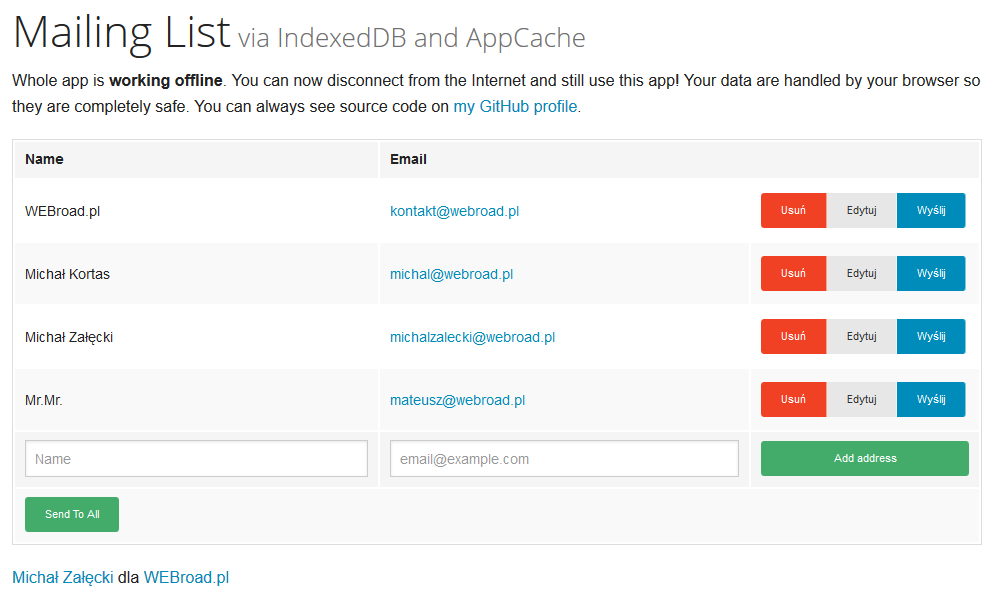Open the kontakt@webroad.pl email link
The height and width of the screenshot is (595, 996).
(x=454, y=211)
